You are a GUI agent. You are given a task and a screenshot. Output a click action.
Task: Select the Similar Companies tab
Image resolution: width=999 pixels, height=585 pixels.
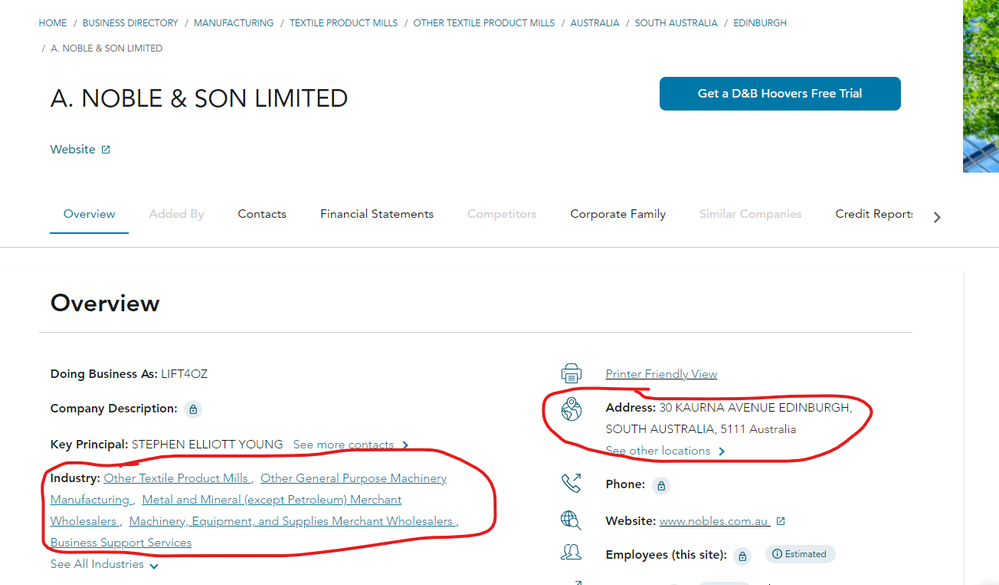point(750,214)
